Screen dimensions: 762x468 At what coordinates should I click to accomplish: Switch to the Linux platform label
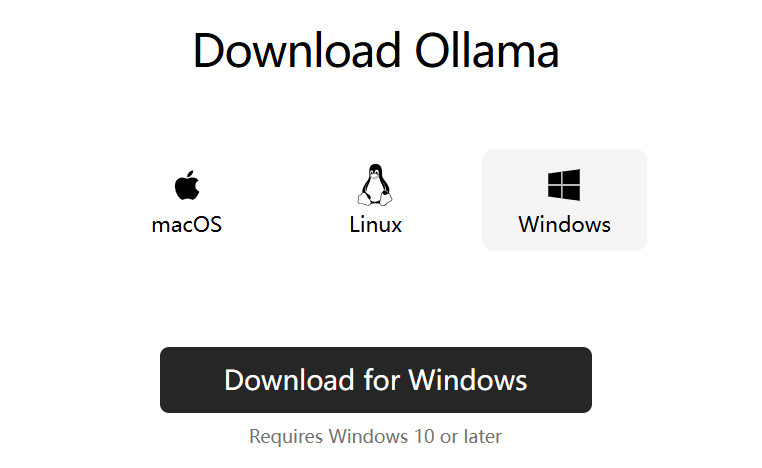click(376, 225)
